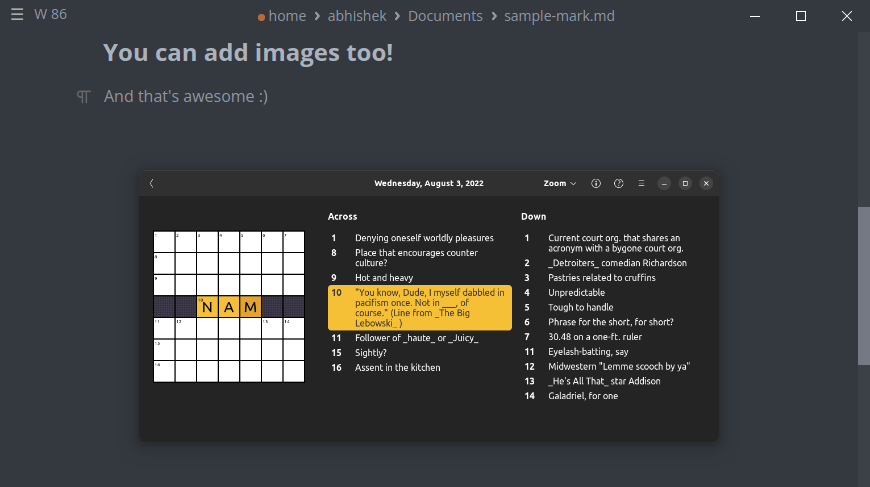
Task: Click the 'Documents' breadcrumb in the title path
Action: pyautogui.click(x=445, y=16)
